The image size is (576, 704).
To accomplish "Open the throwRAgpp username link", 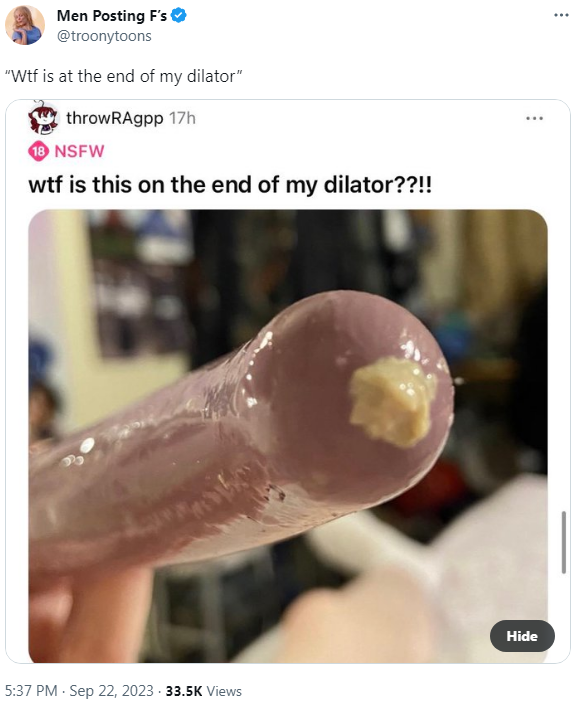I will click(x=114, y=119).
